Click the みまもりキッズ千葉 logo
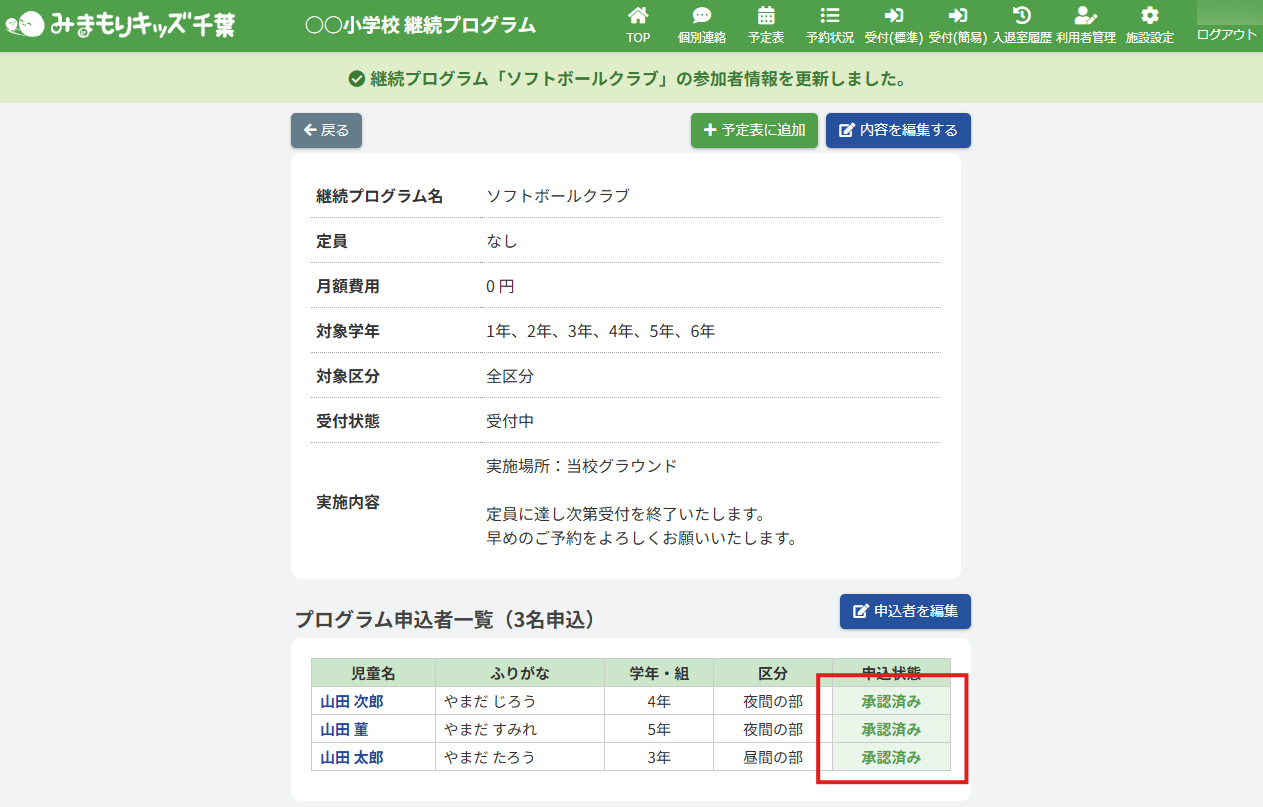Image resolution: width=1263 pixels, height=807 pixels. click(x=120, y=25)
